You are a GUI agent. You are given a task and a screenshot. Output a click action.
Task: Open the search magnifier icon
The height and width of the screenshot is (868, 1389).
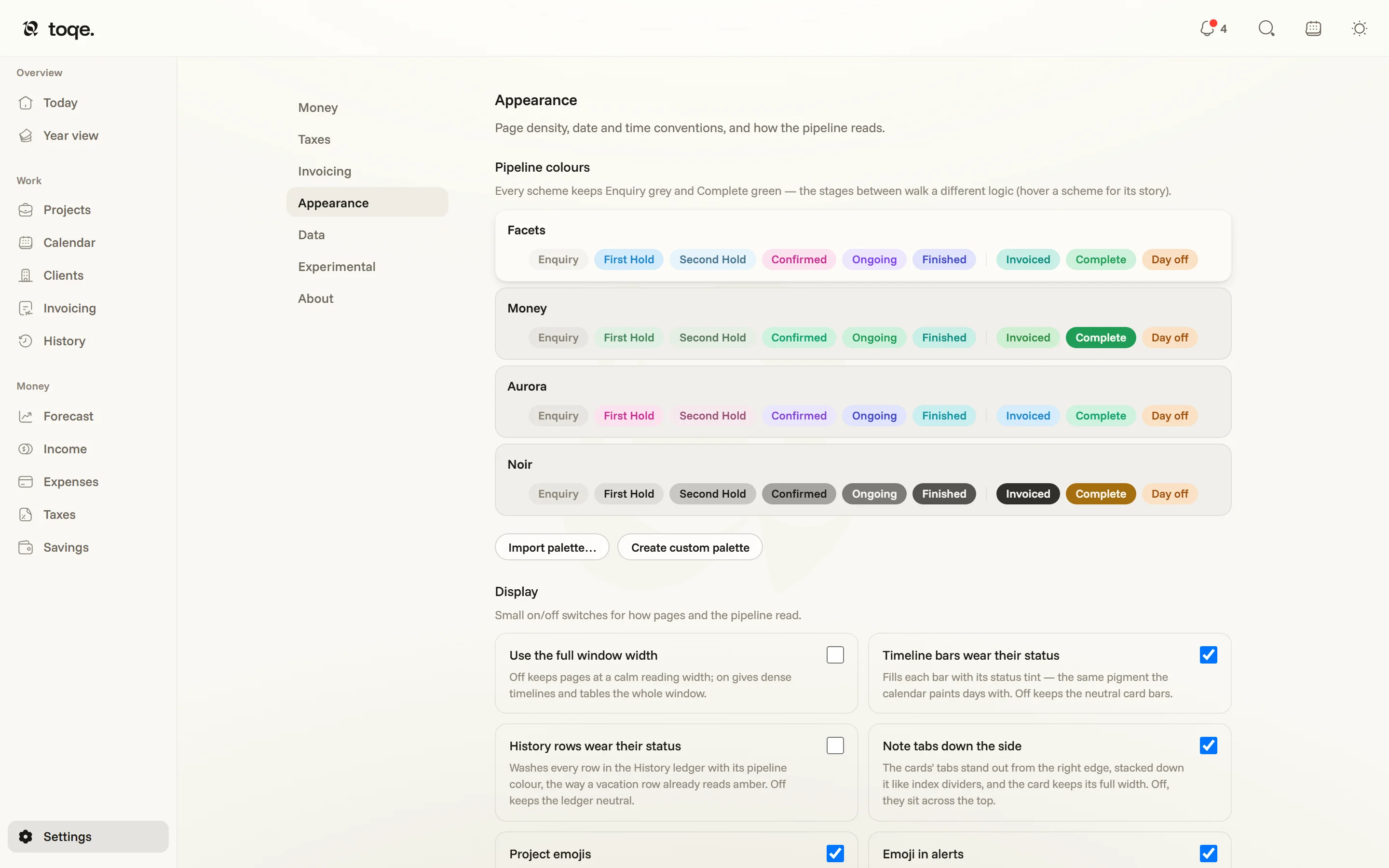tap(1266, 28)
